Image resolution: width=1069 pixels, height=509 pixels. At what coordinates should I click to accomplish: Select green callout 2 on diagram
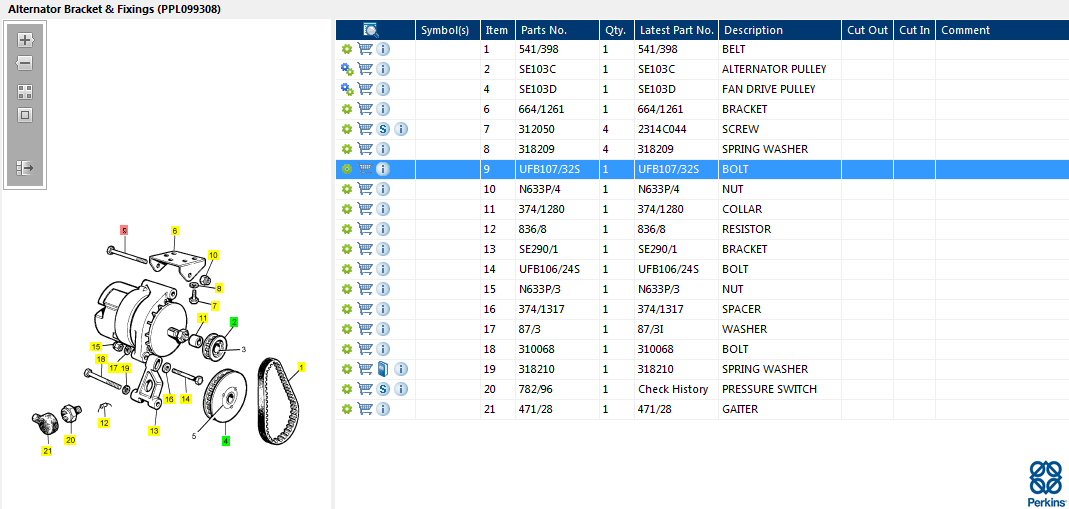pos(234,322)
